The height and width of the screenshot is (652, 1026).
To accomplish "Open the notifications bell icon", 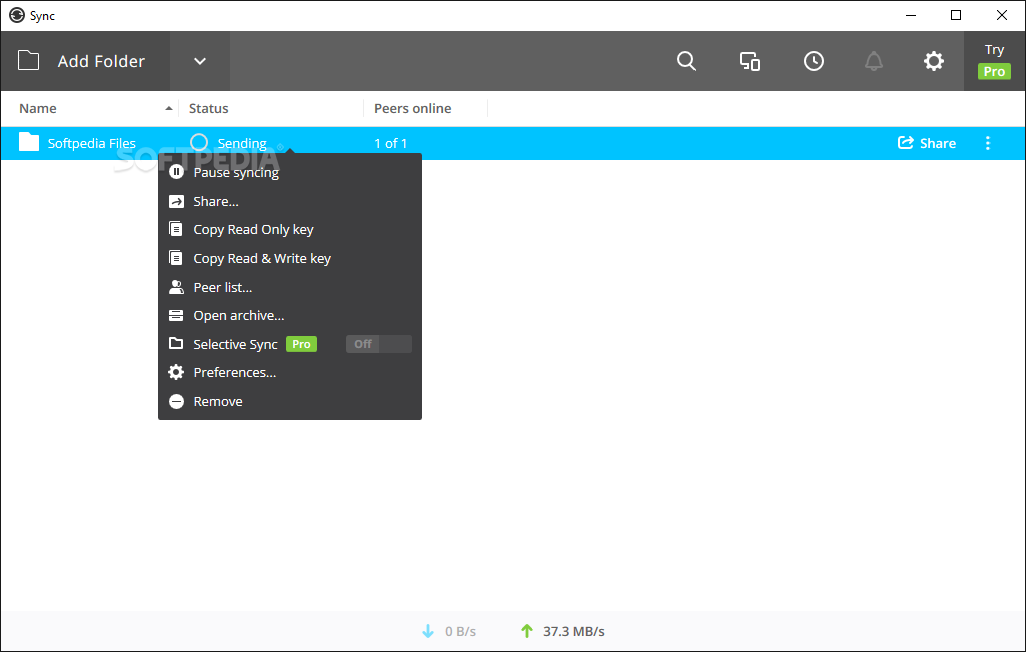I will (874, 61).
